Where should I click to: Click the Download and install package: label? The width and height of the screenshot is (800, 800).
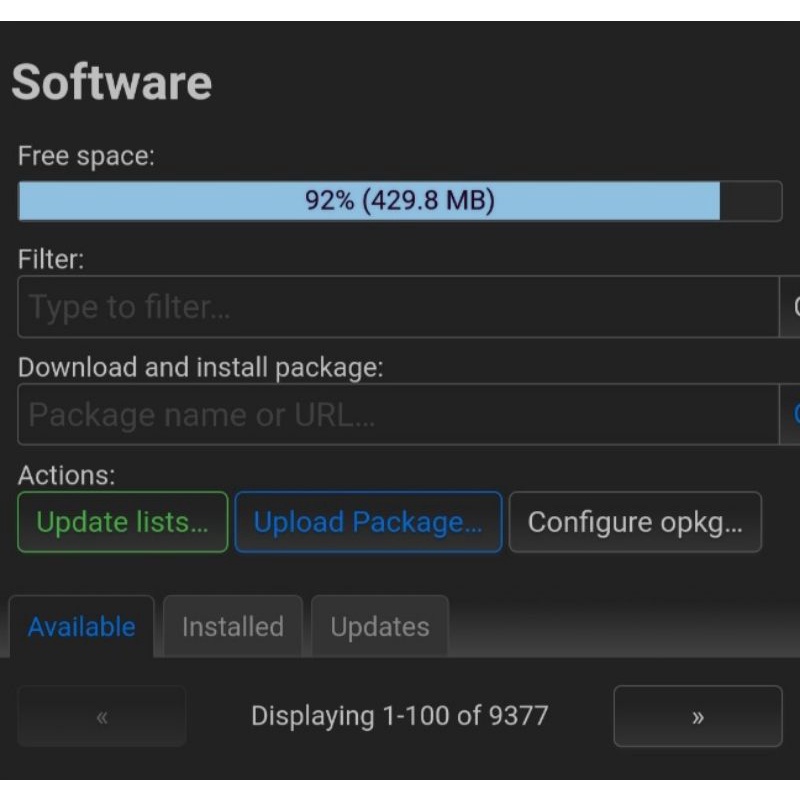click(x=200, y=367)
